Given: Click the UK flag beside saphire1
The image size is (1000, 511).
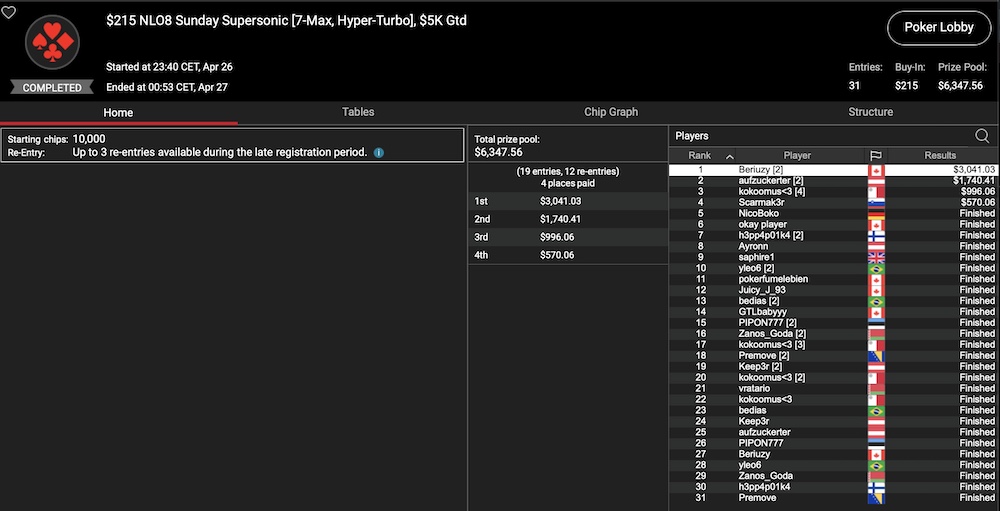Looking at the screenshot, I should 875,257.
